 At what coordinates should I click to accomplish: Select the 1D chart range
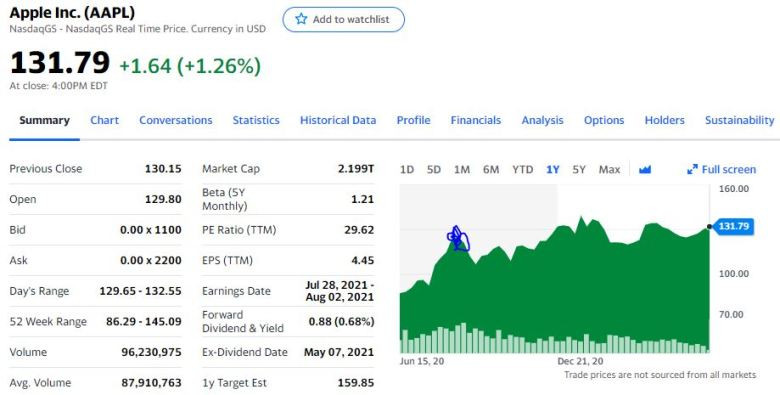406,170
